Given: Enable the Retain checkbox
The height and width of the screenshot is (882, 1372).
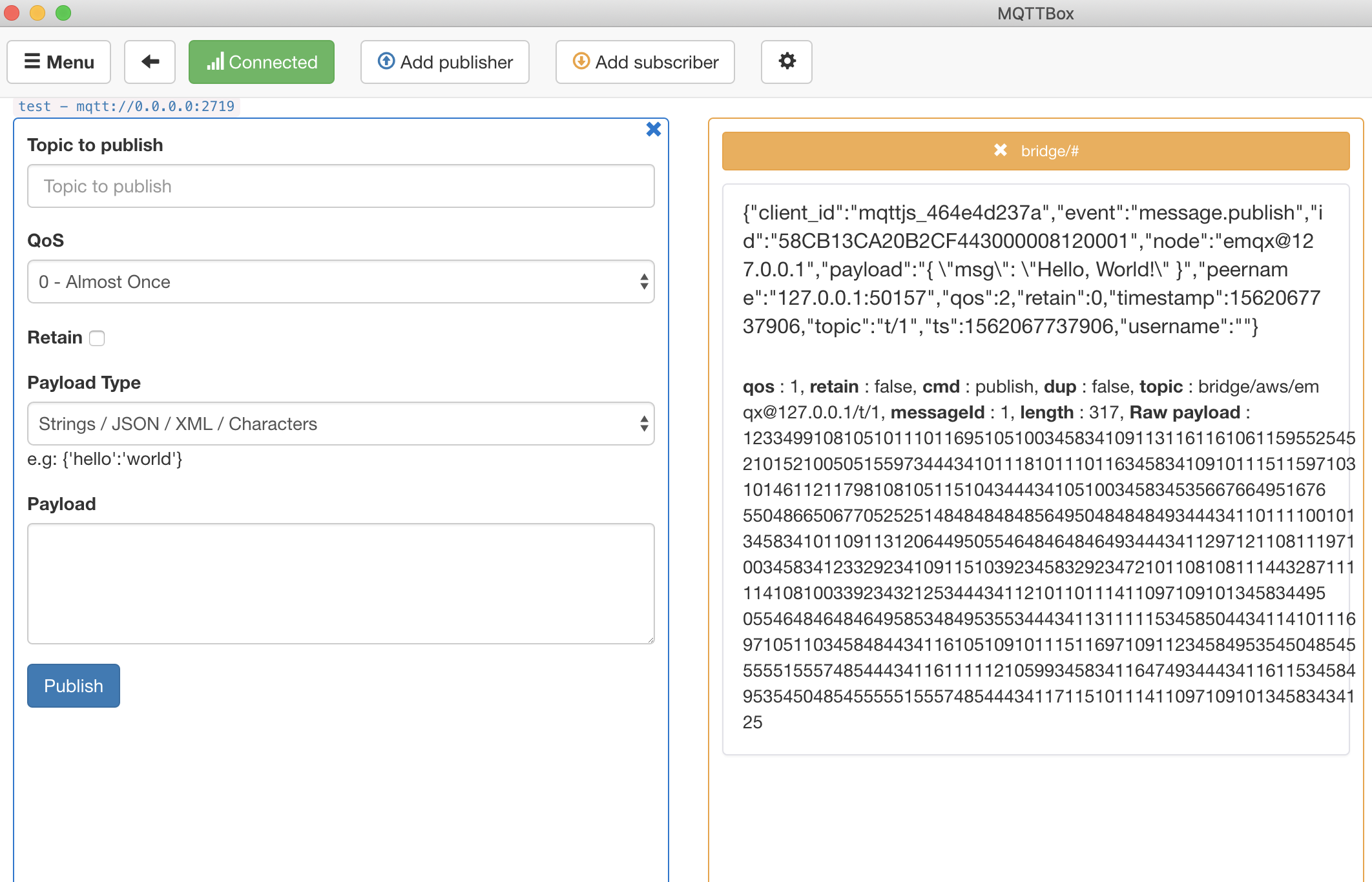Looking at the screenshot, I should pos(97,338).
